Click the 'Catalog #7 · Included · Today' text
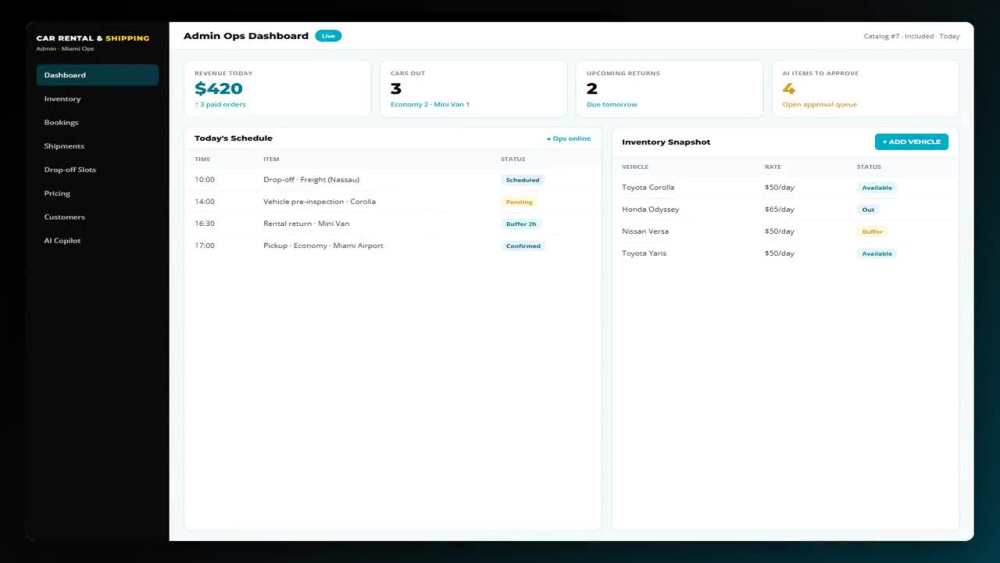 pyautogui.click(x=911, y=36)
